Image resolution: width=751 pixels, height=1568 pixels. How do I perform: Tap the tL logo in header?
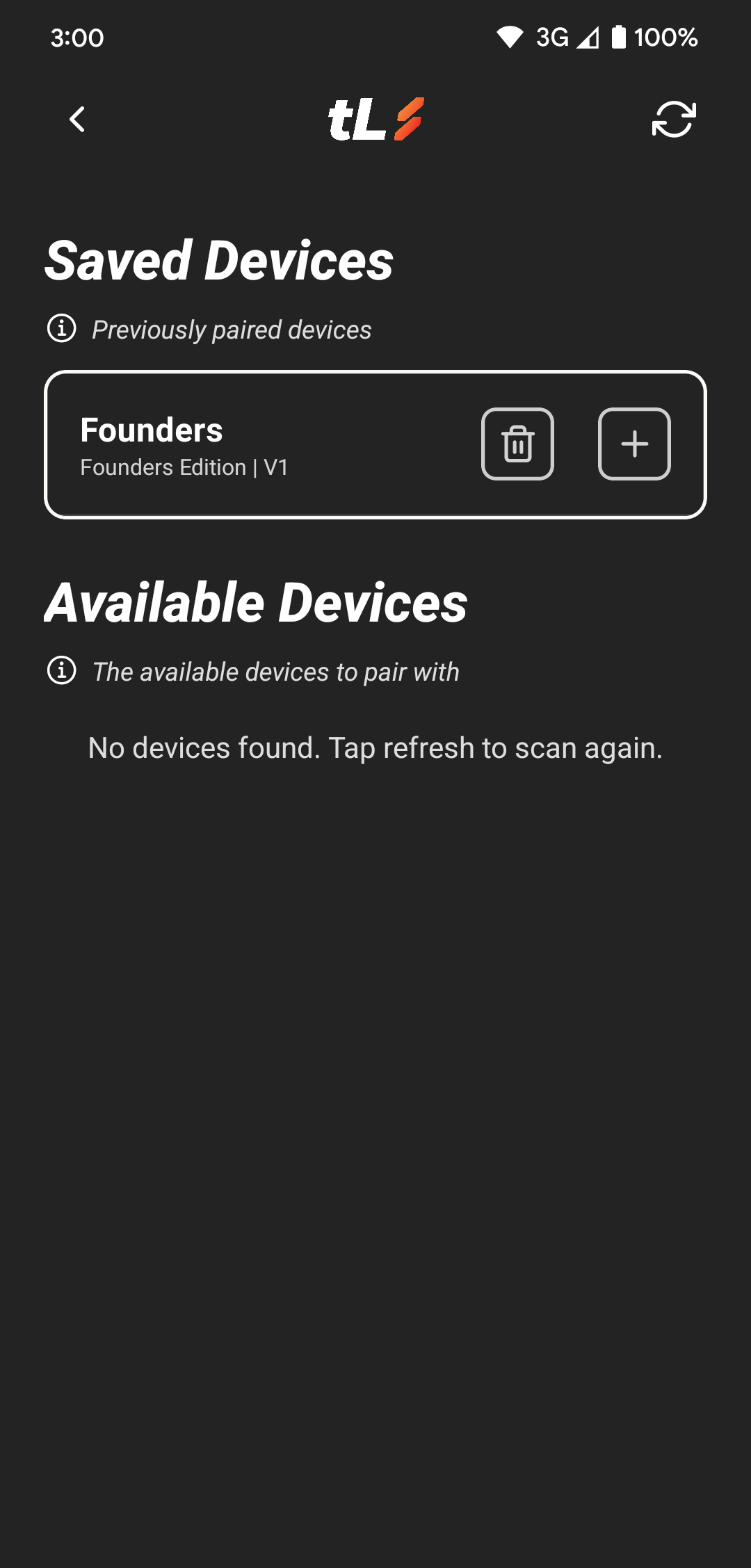(x=375, y=119)
